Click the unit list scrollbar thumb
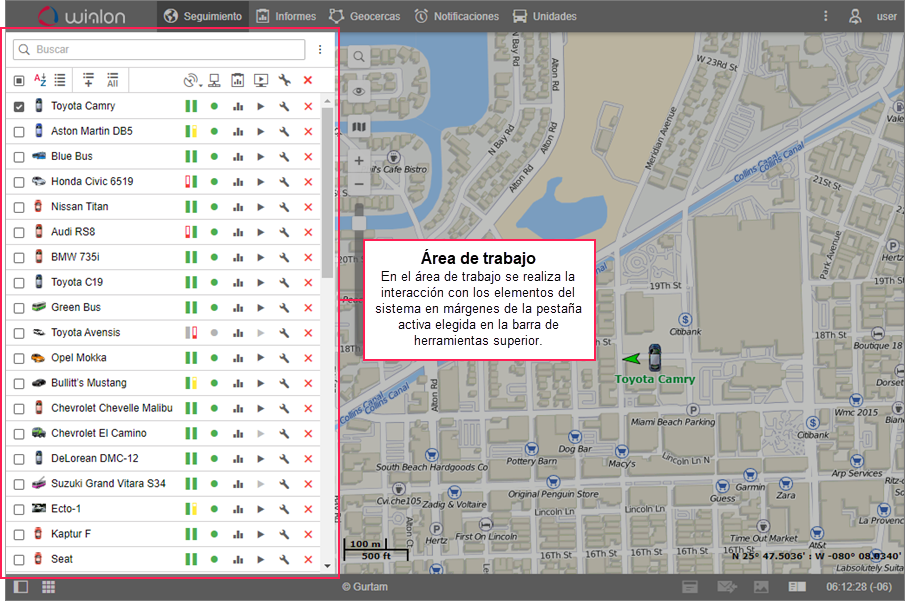 coord(327,193)
